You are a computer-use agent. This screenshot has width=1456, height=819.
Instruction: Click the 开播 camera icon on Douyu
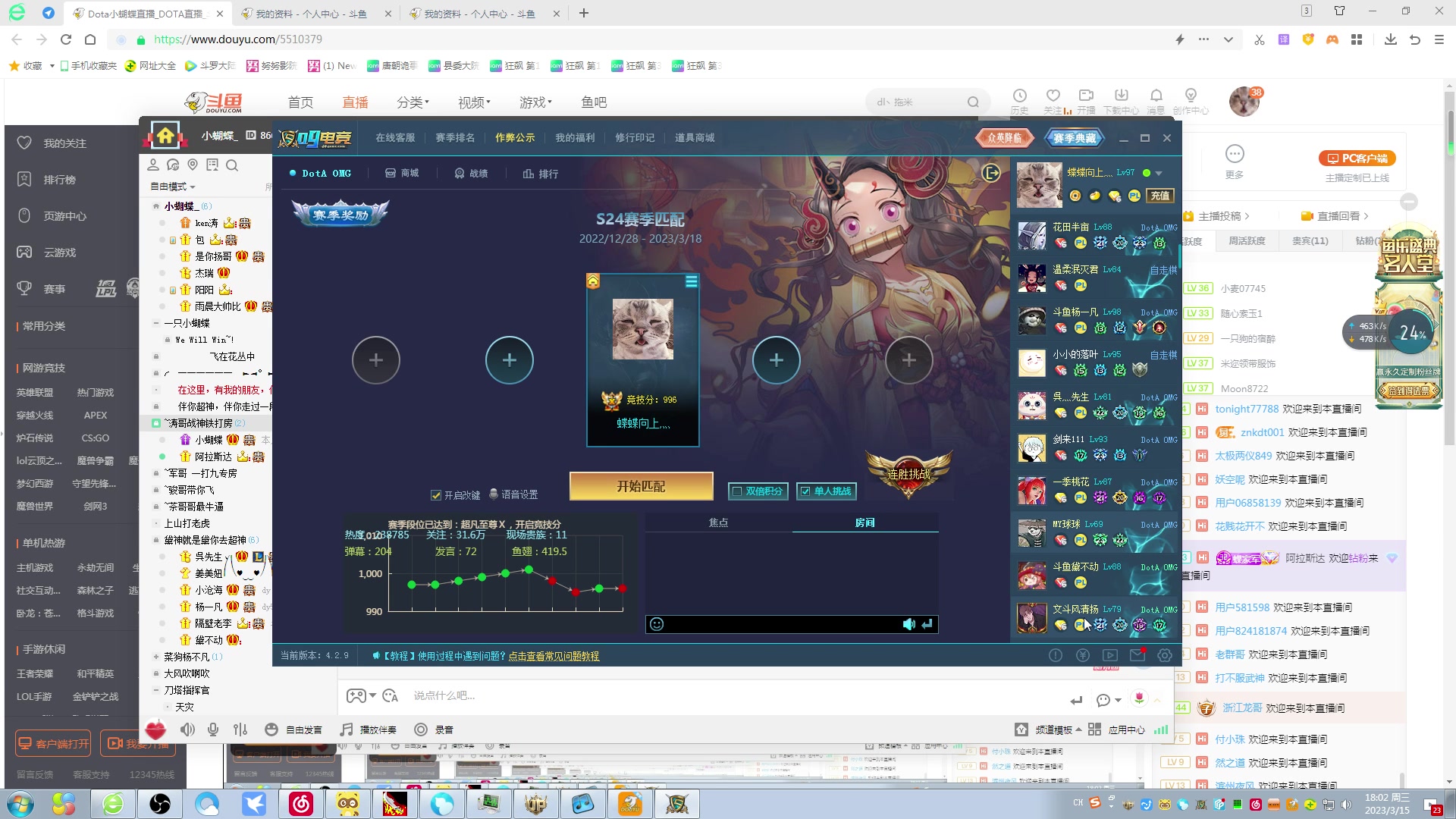click(x=1086, y=100)
